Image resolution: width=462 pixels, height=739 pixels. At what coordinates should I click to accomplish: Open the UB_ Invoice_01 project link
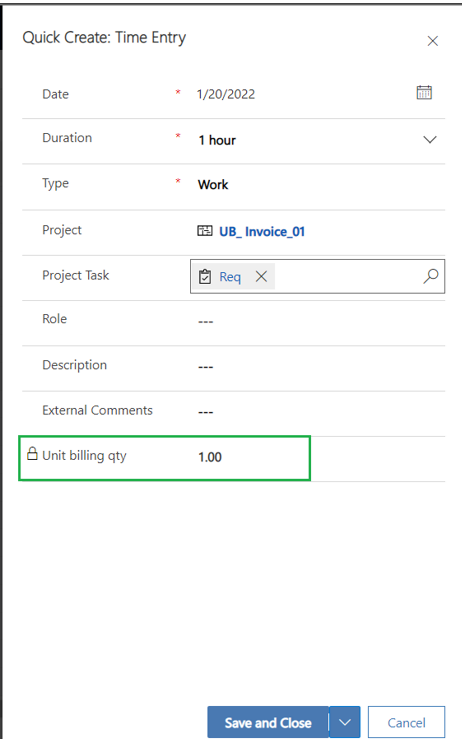point(262,231)
